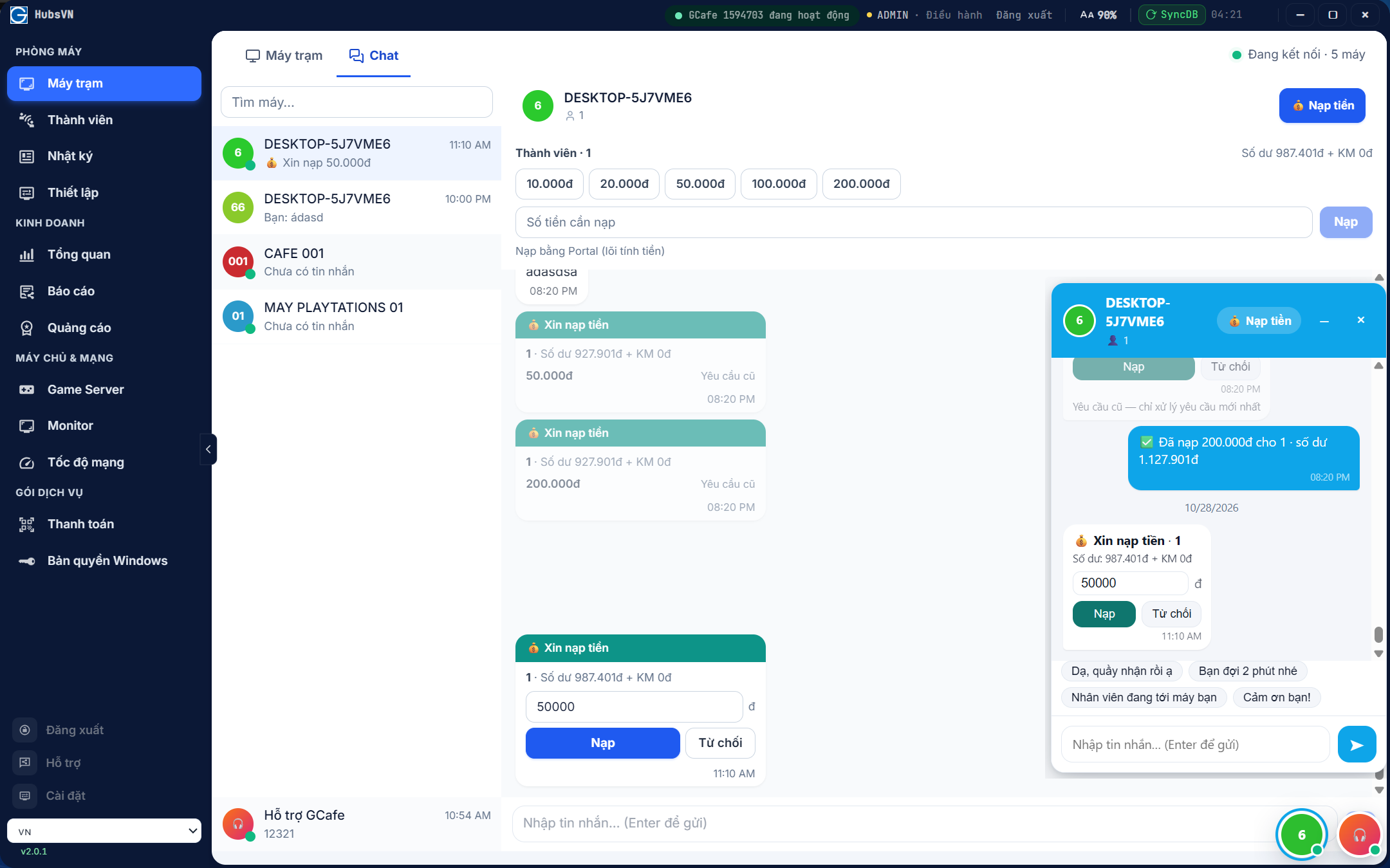Open Bản quyền Windows license page
The width and height of the screenshot is (1390, 868).
pos(104,560)
